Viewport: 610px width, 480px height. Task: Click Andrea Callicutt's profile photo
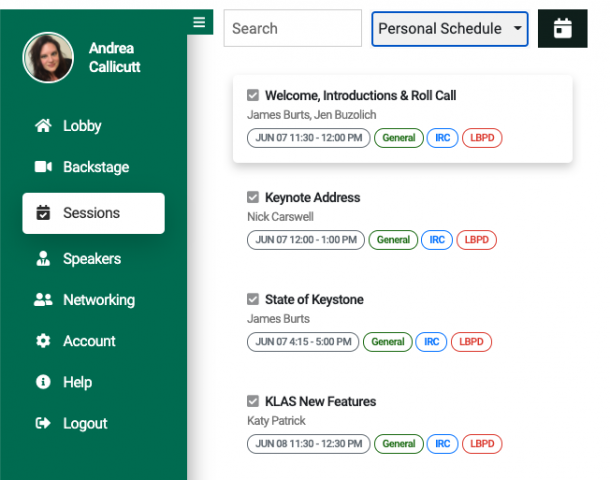48,58
